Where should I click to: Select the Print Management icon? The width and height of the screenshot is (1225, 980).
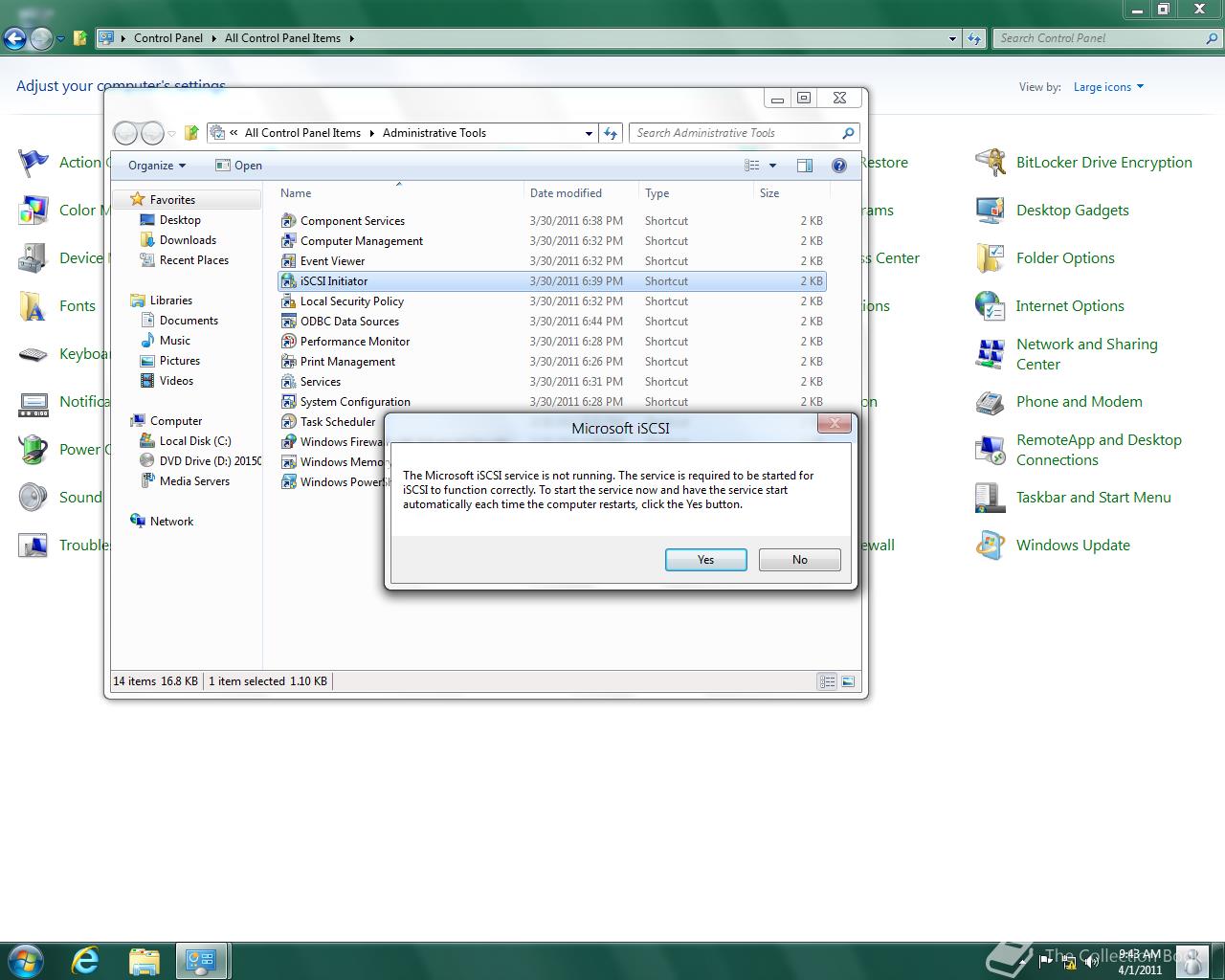coord(289,362)
